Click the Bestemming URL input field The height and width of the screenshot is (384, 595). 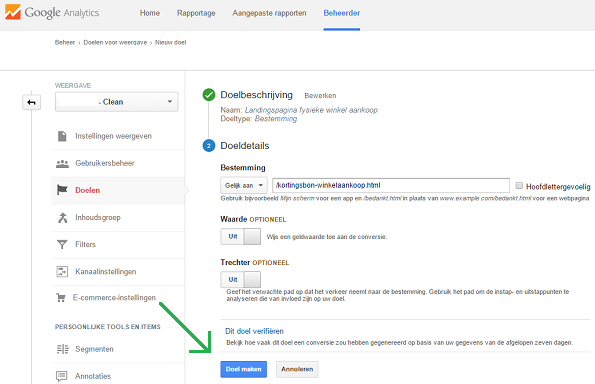(391, 186)
